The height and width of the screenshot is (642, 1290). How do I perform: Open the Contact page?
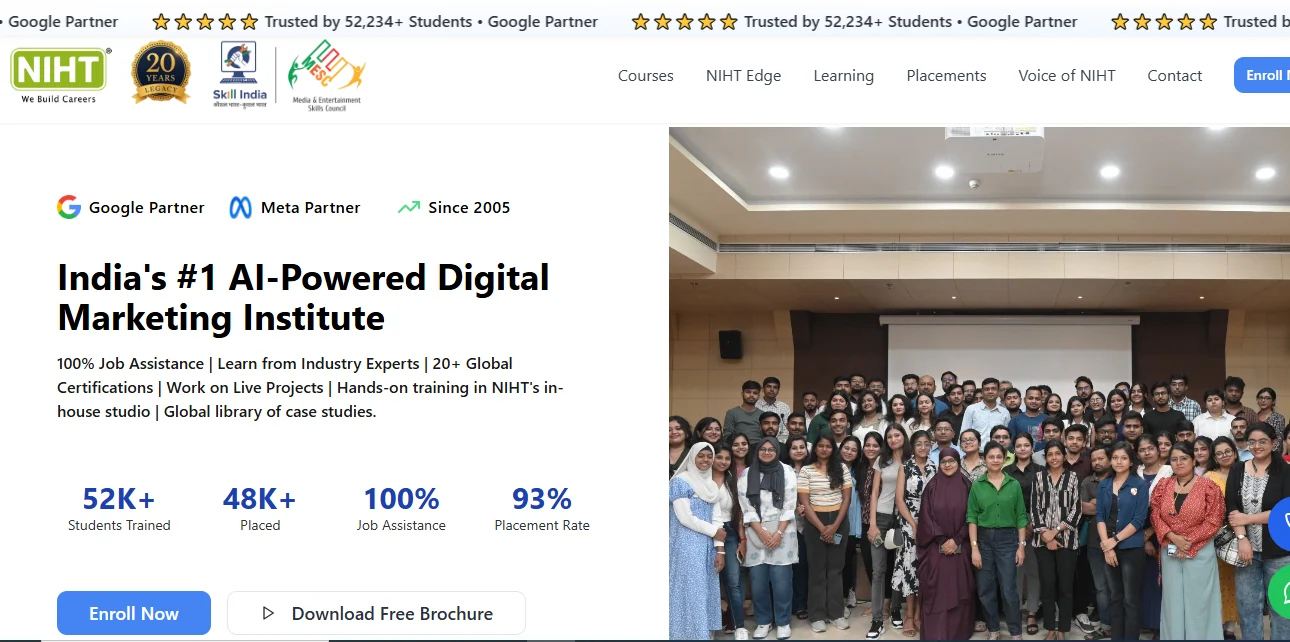1174,75
